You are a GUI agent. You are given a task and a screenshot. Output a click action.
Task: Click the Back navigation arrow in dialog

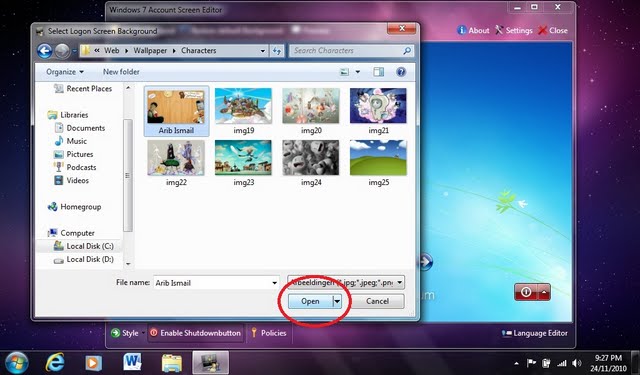[x=44, y=51]
